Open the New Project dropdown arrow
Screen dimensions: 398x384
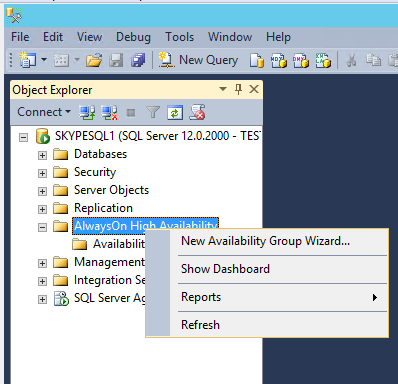[44, 60]
